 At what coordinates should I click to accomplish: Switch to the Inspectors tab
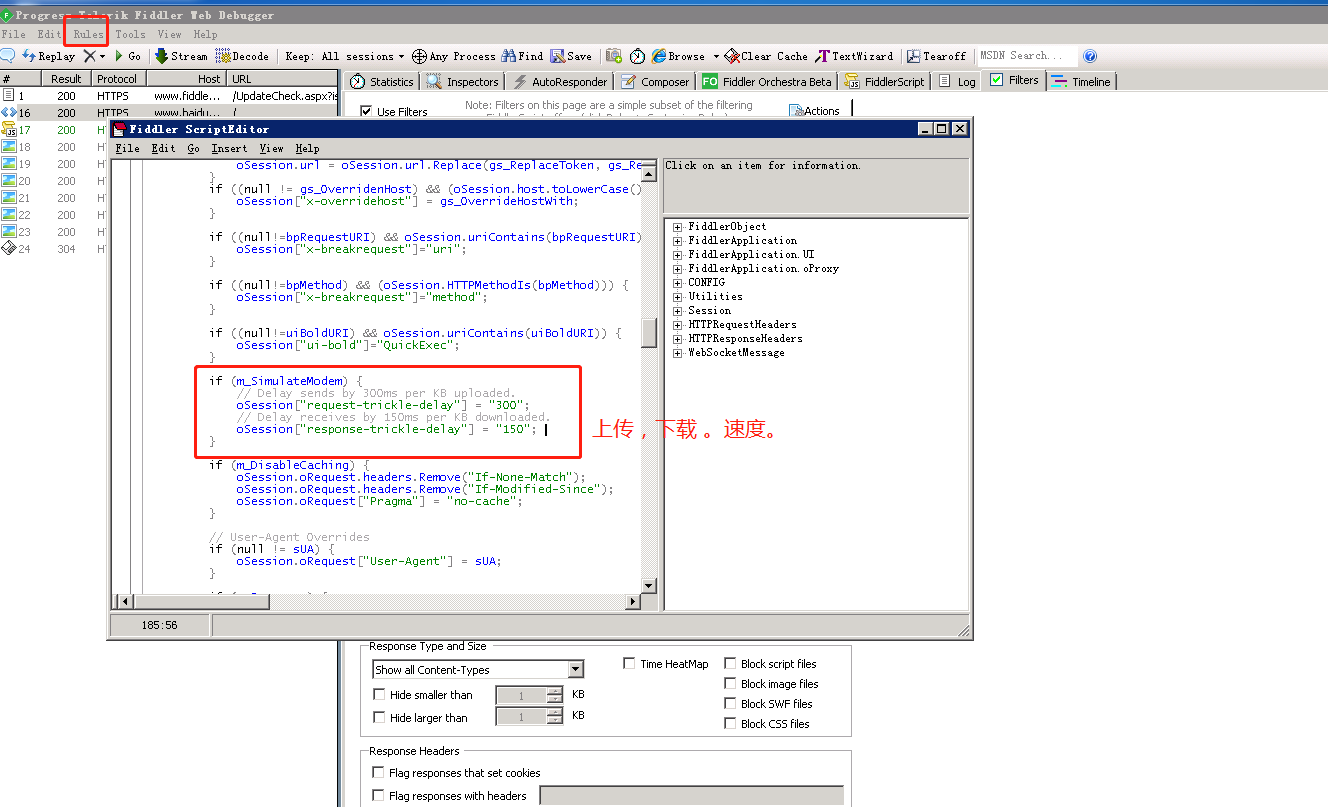(x=462, y=82)
